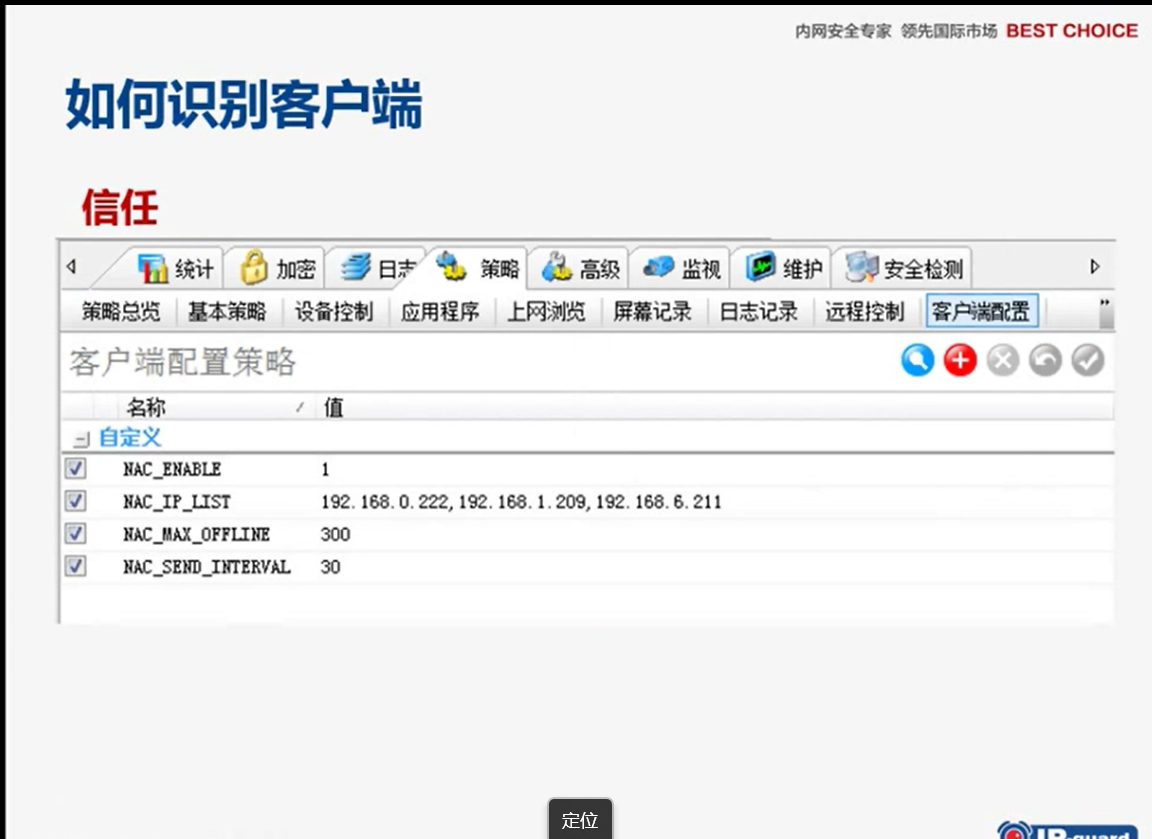The width and height of the screenshot is (1152, 839).
Task: Click the 定位 button at bottom
Action: 580,820
